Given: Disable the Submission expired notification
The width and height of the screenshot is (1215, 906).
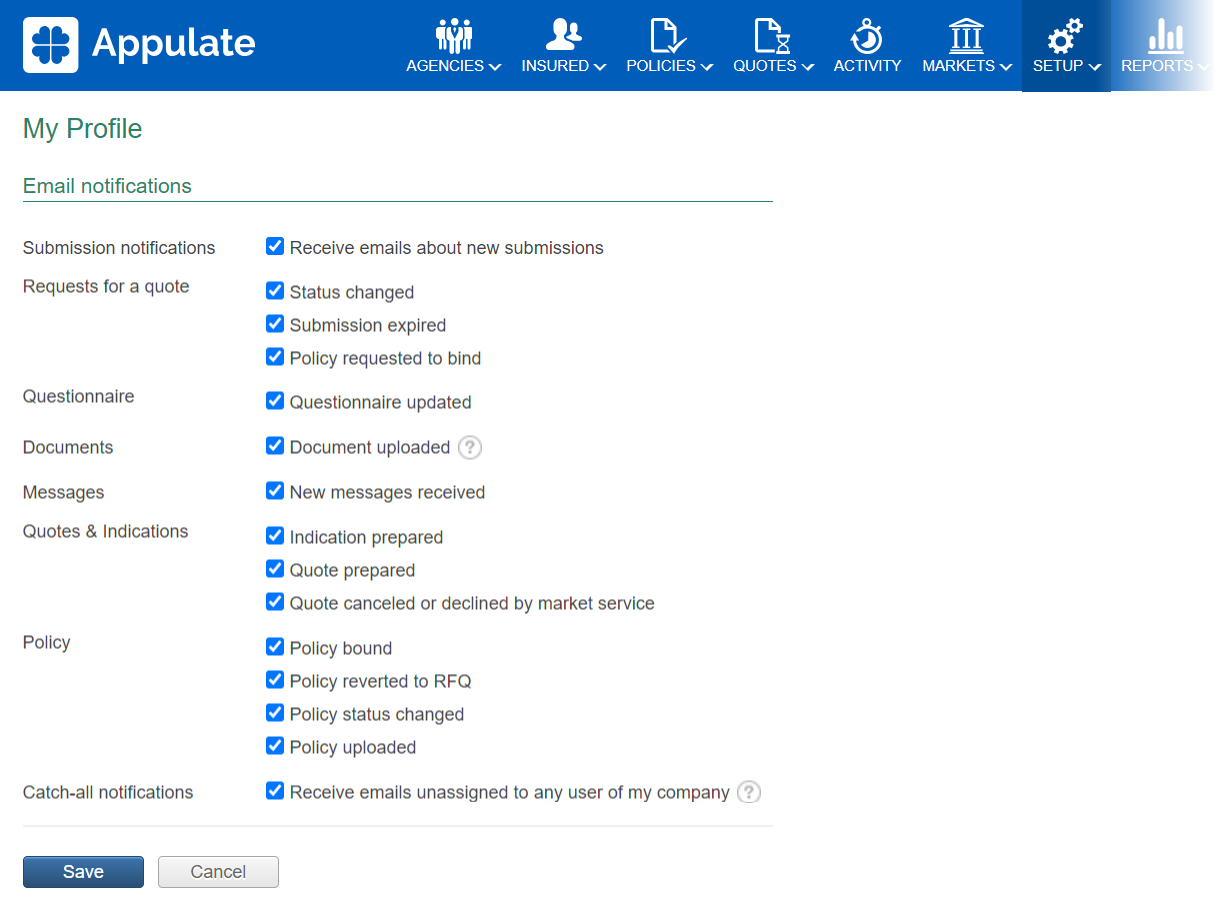Looking at the screenshot, I should coord(275,324).
